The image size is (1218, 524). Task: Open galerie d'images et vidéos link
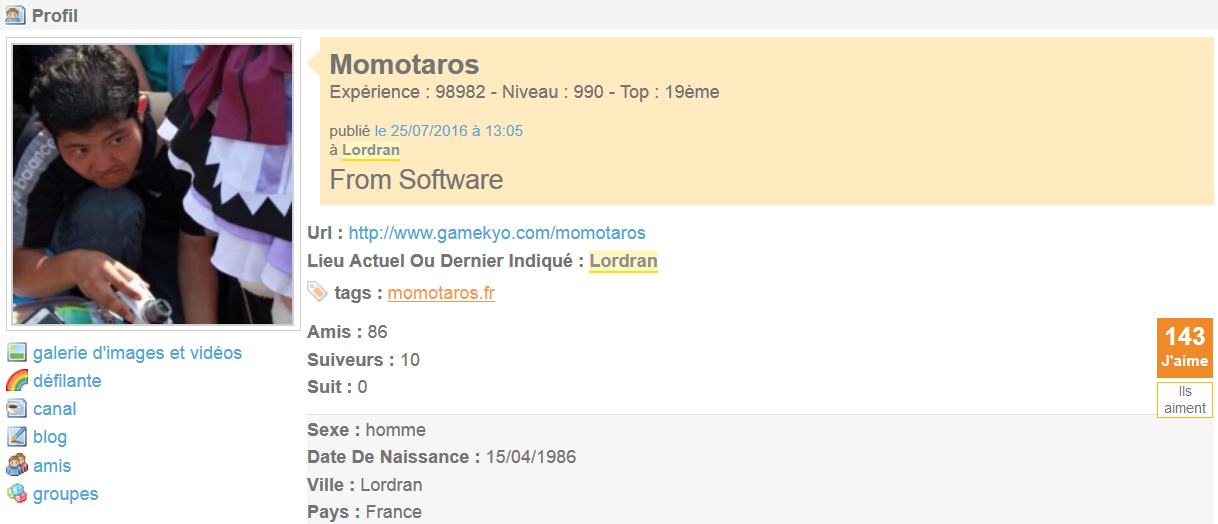[x=137, y=353]
